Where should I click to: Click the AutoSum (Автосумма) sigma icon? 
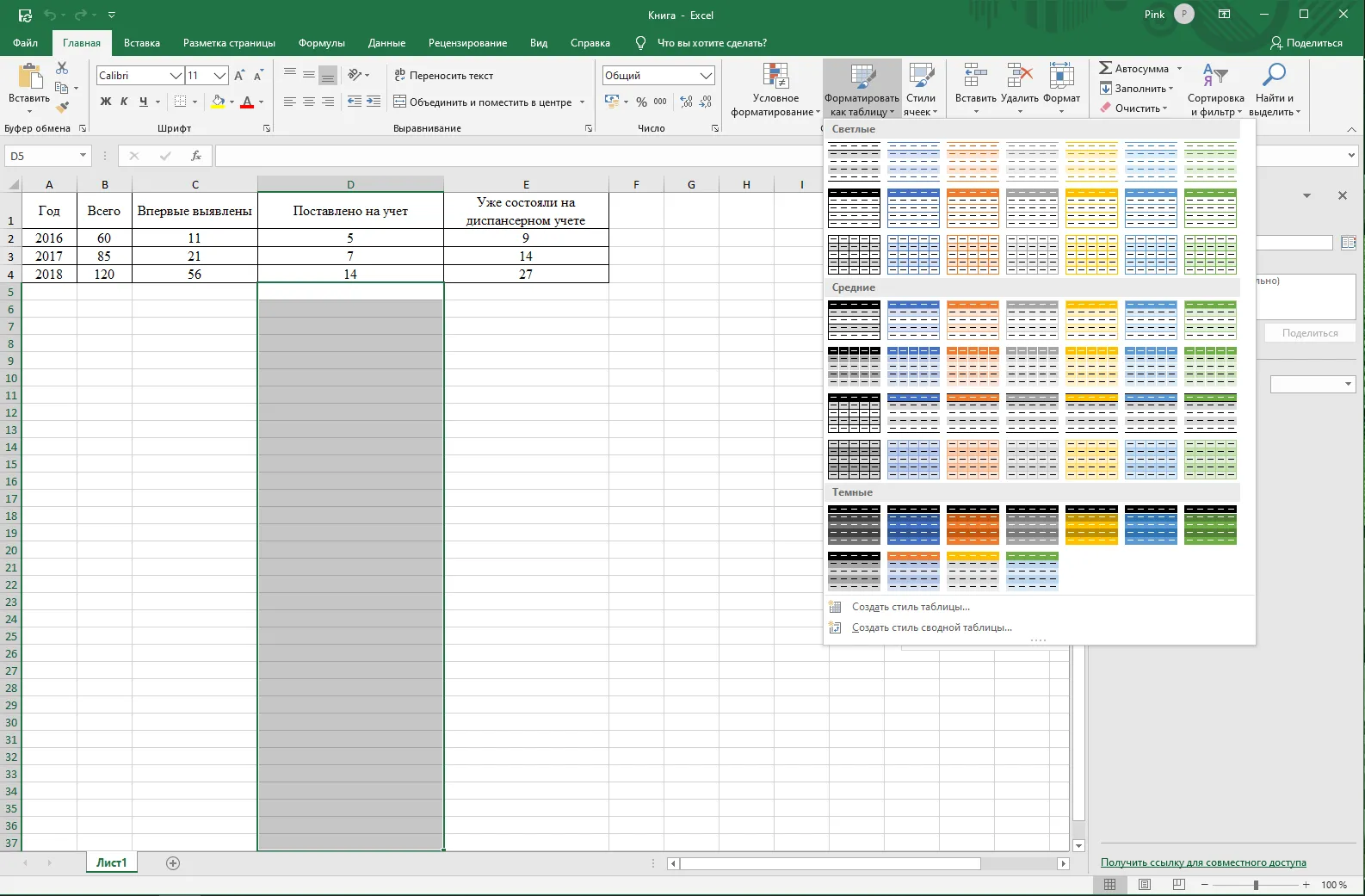pos(1106,68)
